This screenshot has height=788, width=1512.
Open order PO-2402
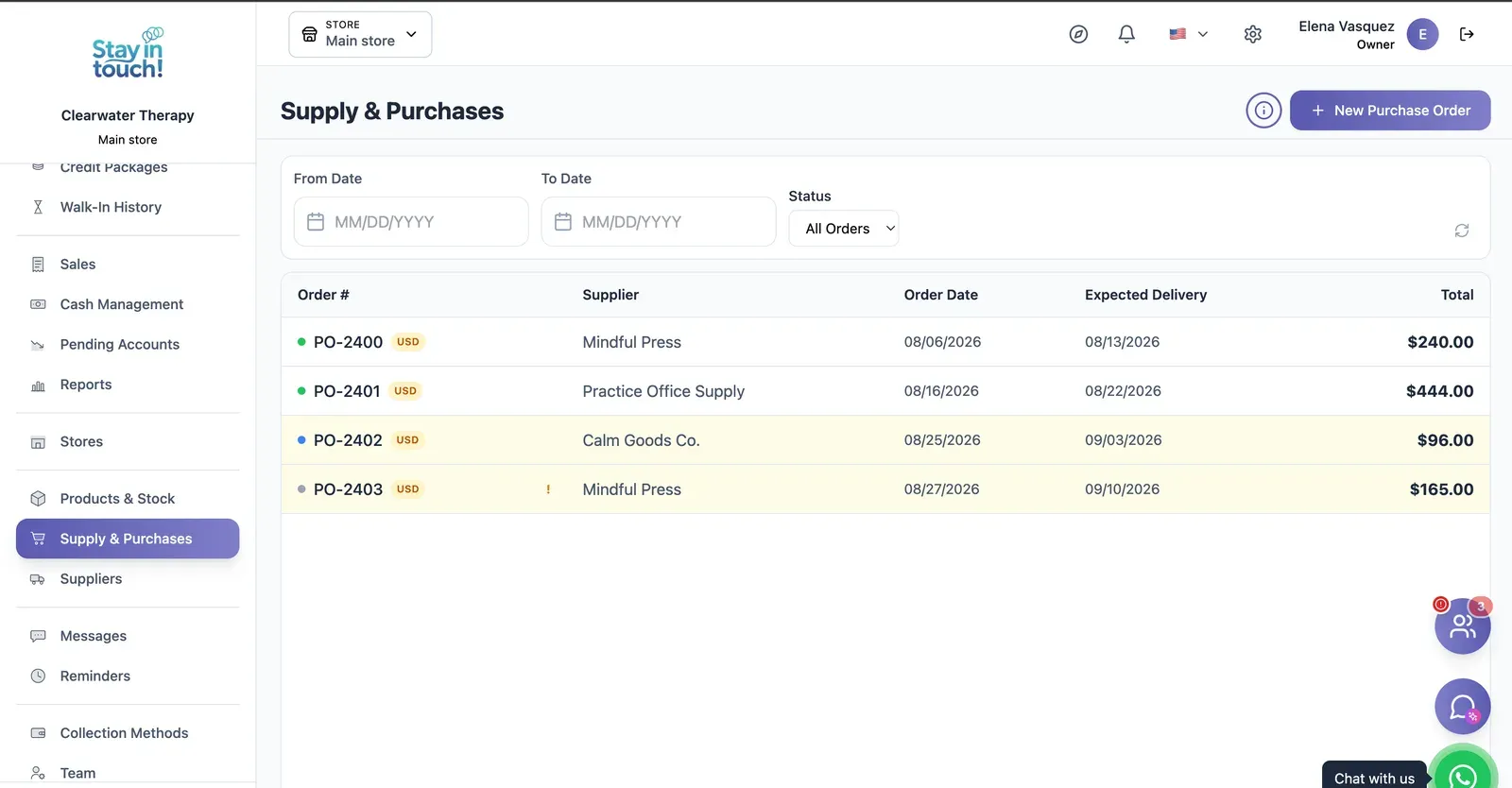348,440
